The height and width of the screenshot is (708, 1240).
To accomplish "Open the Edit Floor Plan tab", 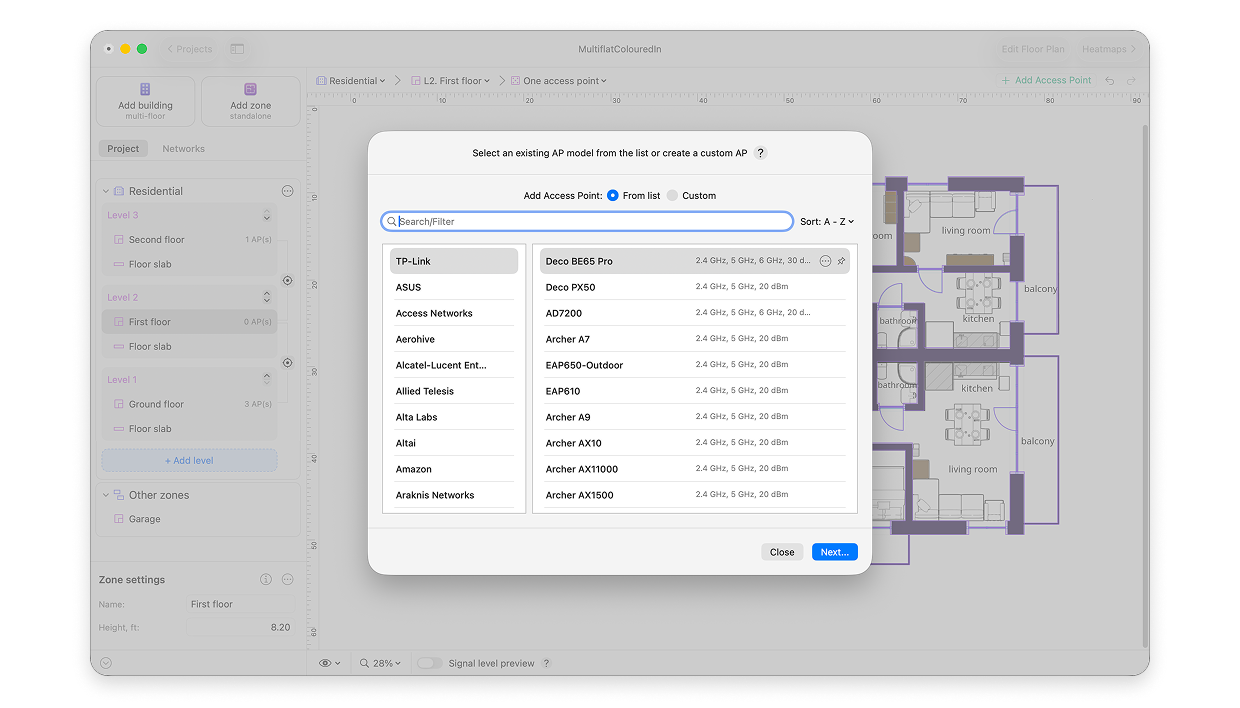I will [x=1033, y=49].
